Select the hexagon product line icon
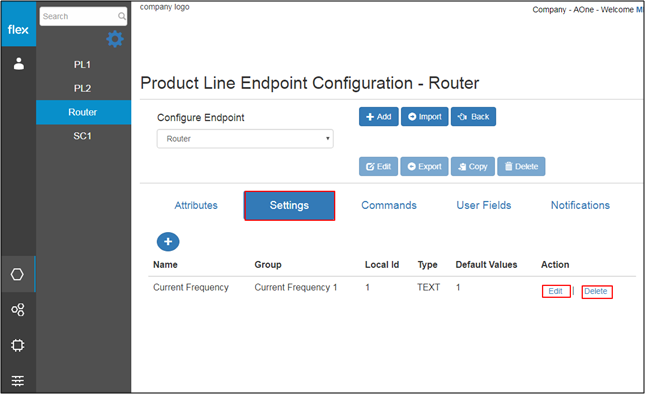This screenshot has height=394, width=645. tap(17, 274)
